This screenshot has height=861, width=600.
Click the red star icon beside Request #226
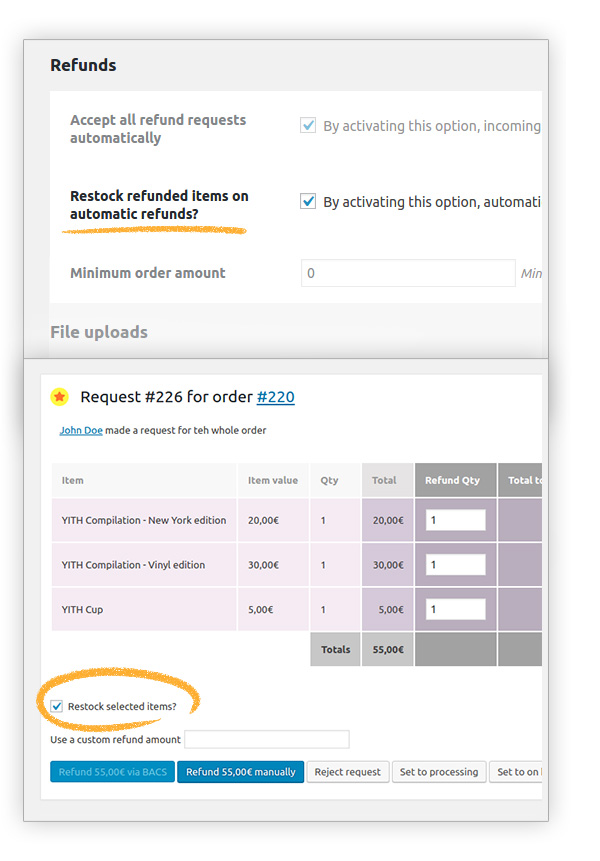pos(60,397)
